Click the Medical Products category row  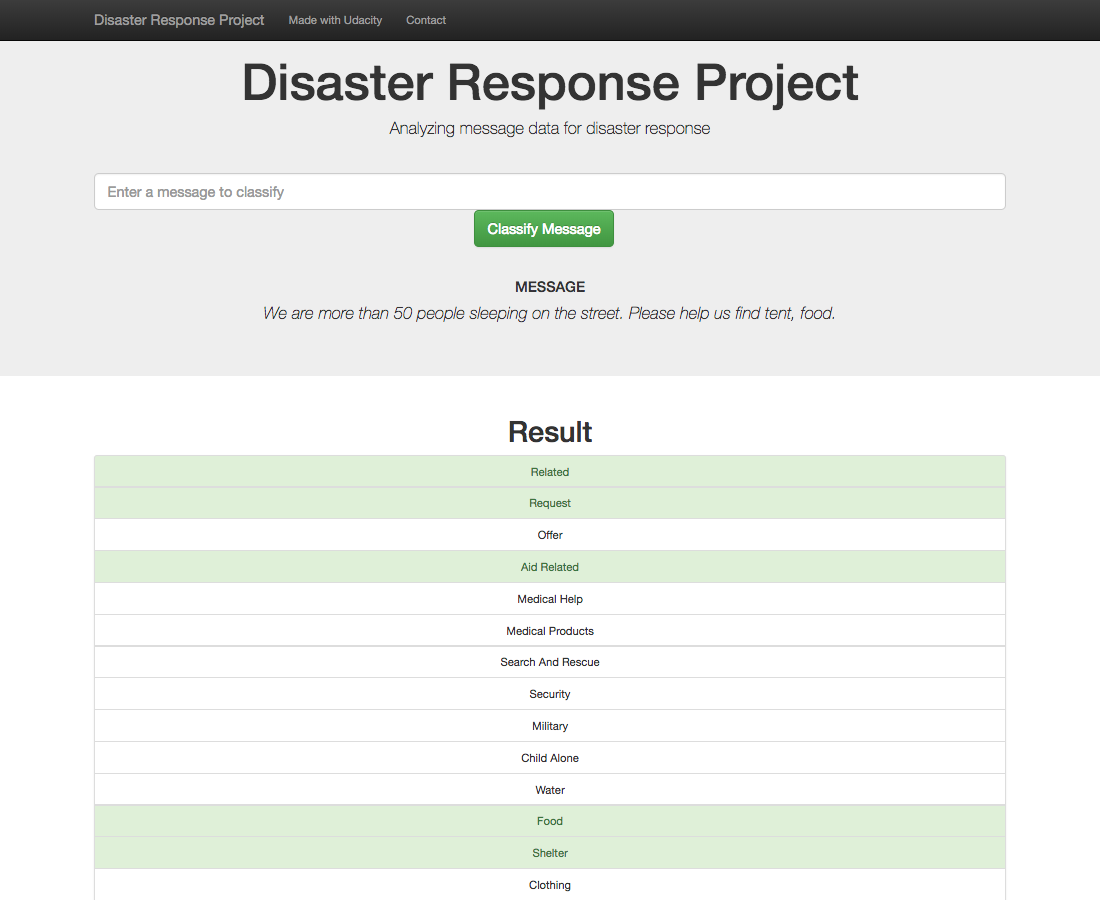[549, 631]
